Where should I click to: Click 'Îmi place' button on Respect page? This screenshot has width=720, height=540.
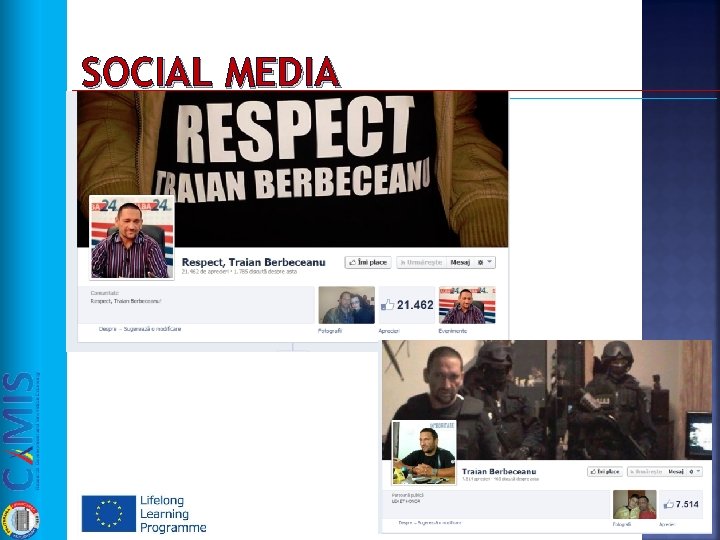coord(368,262)
